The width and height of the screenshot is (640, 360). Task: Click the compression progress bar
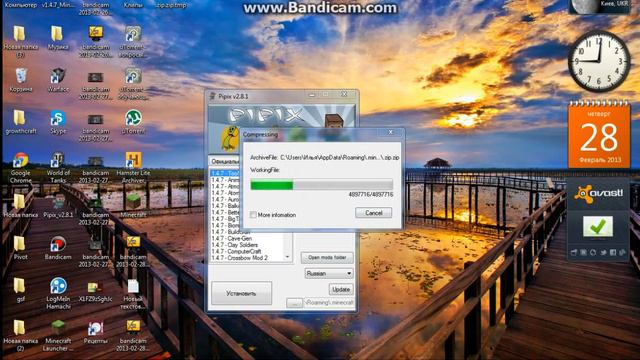pyautogui.click(x=322, y=185)
